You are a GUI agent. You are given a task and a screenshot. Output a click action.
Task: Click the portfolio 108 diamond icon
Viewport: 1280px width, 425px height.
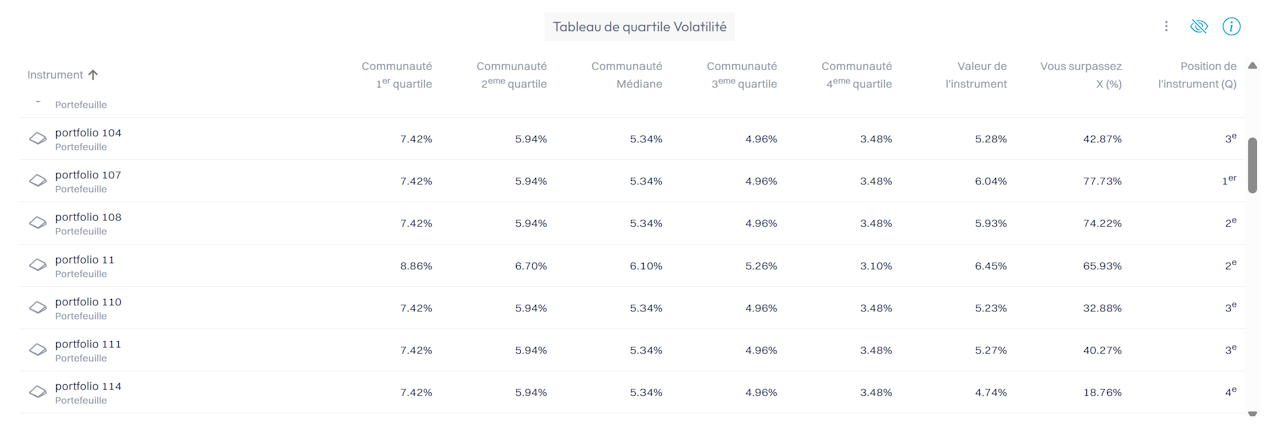click(x=38, y=223)
